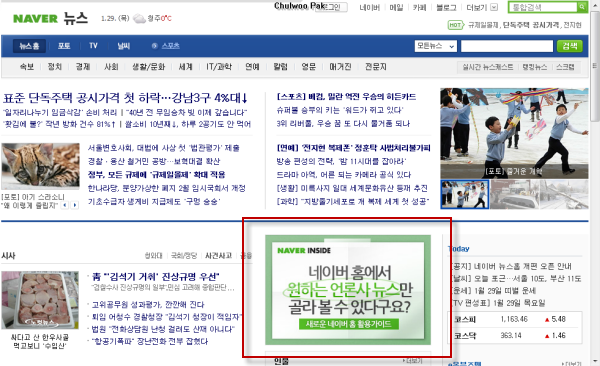
Task: Select the 포토 tab
Action: pyautogui.click(x=64, y=46)
